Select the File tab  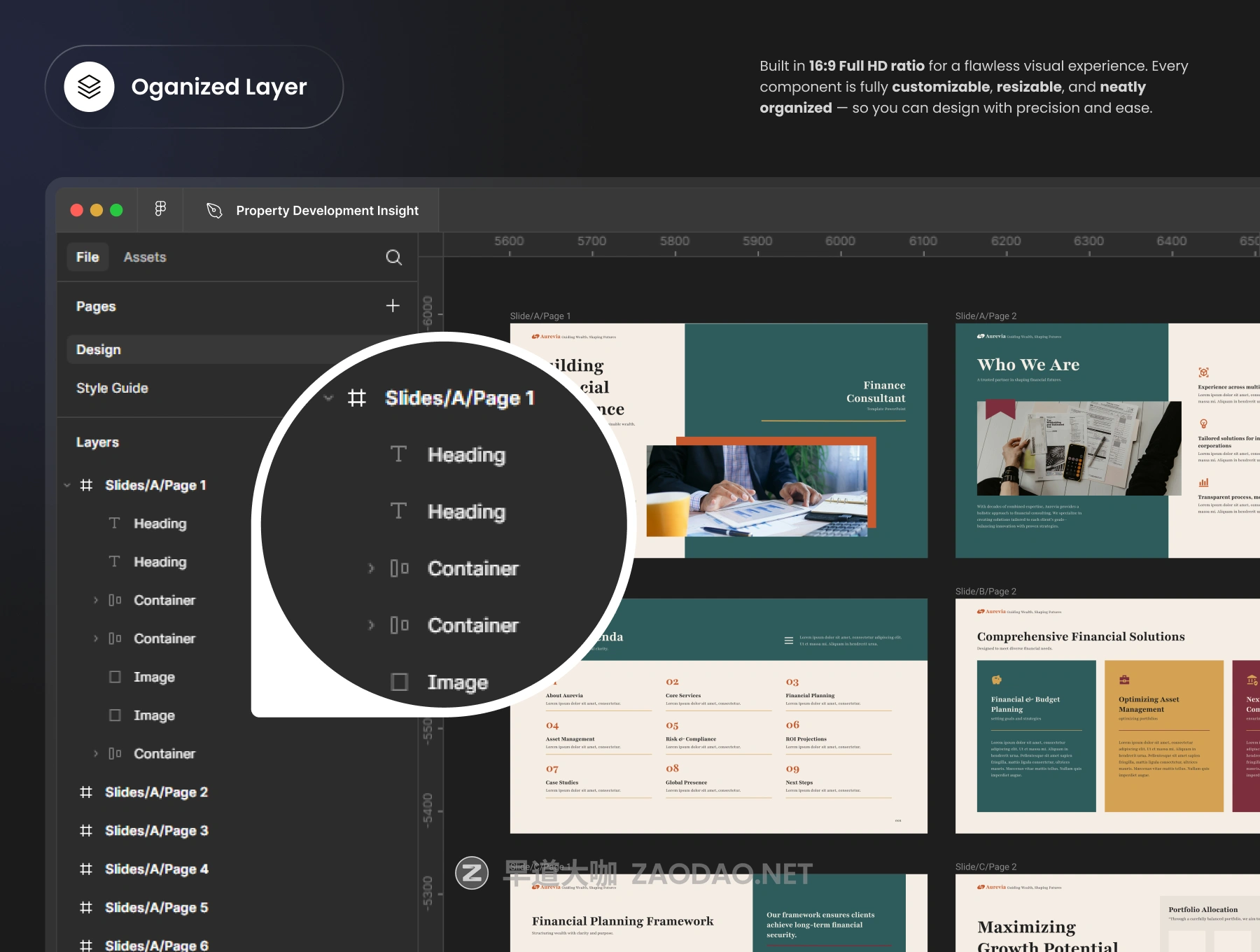click(x=87, y=258)
